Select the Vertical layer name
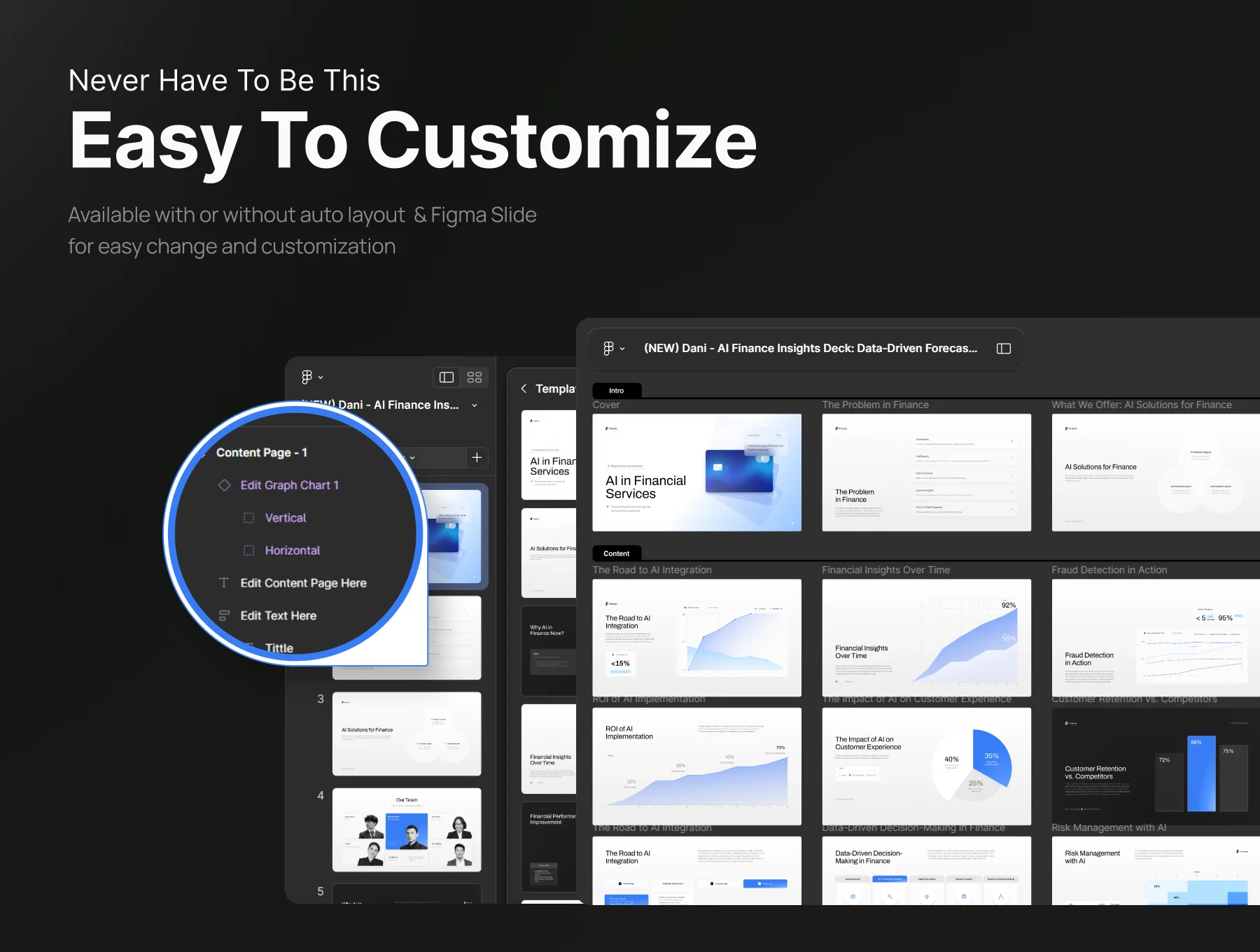 pyautogui.click(x=286, y=518)
